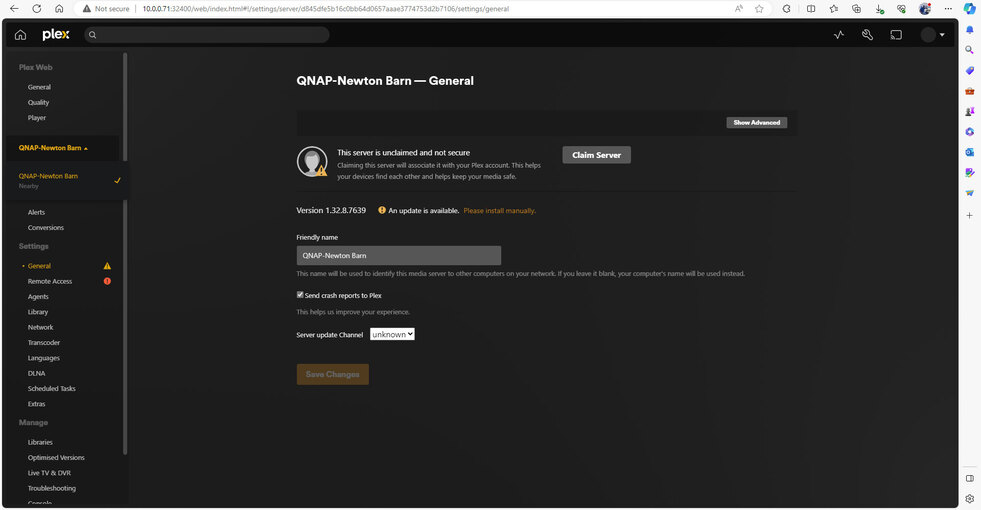Open Languages settings
Screen dimensions: 981x510
tap(44, 358)
